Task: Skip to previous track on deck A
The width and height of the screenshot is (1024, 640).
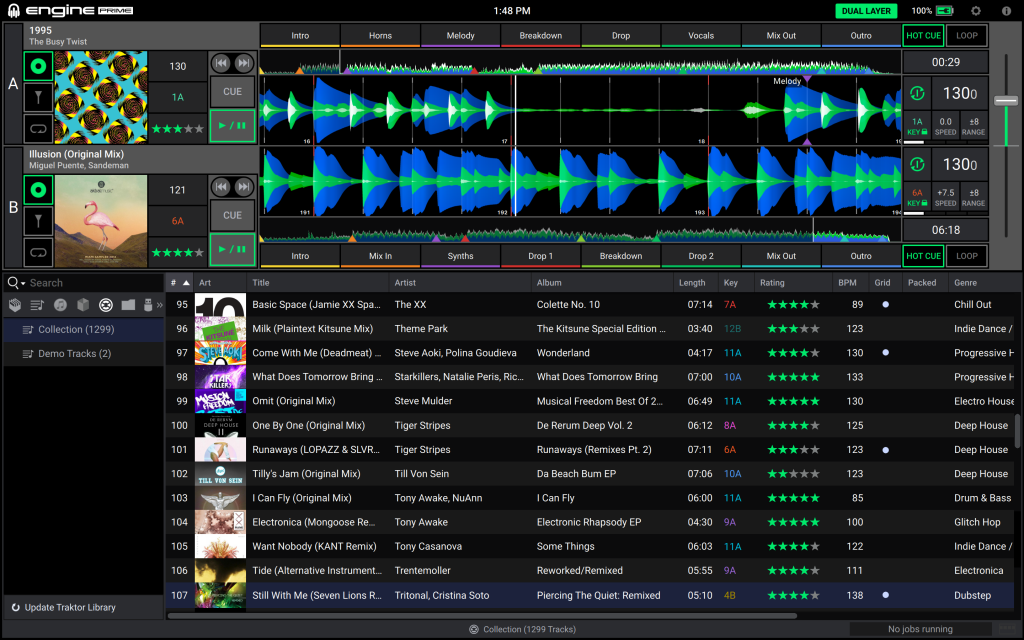Action: tap(221, 63)
